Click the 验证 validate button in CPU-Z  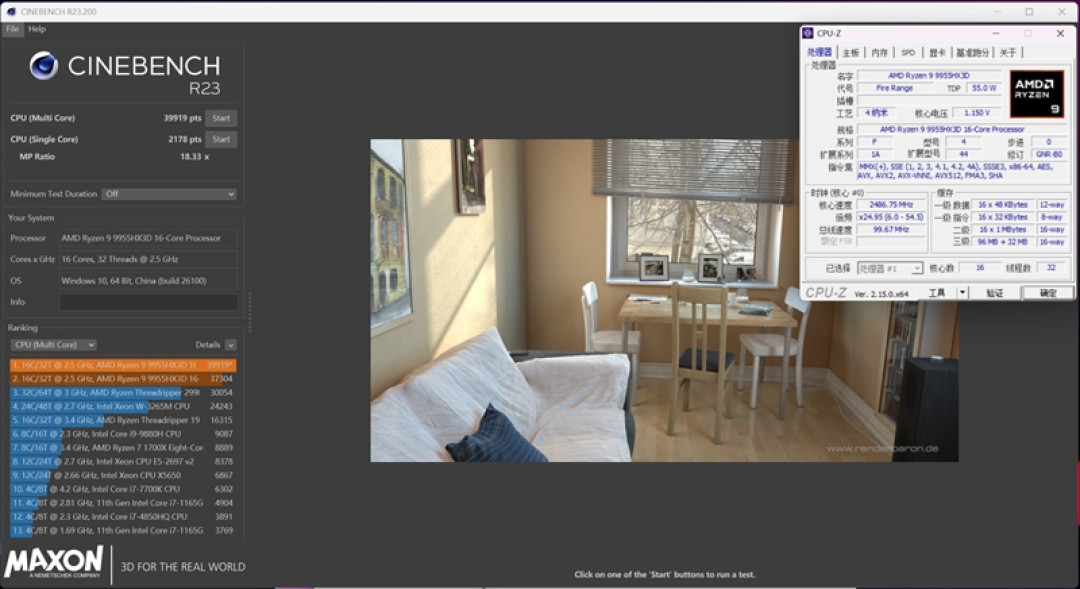(995, 293)
